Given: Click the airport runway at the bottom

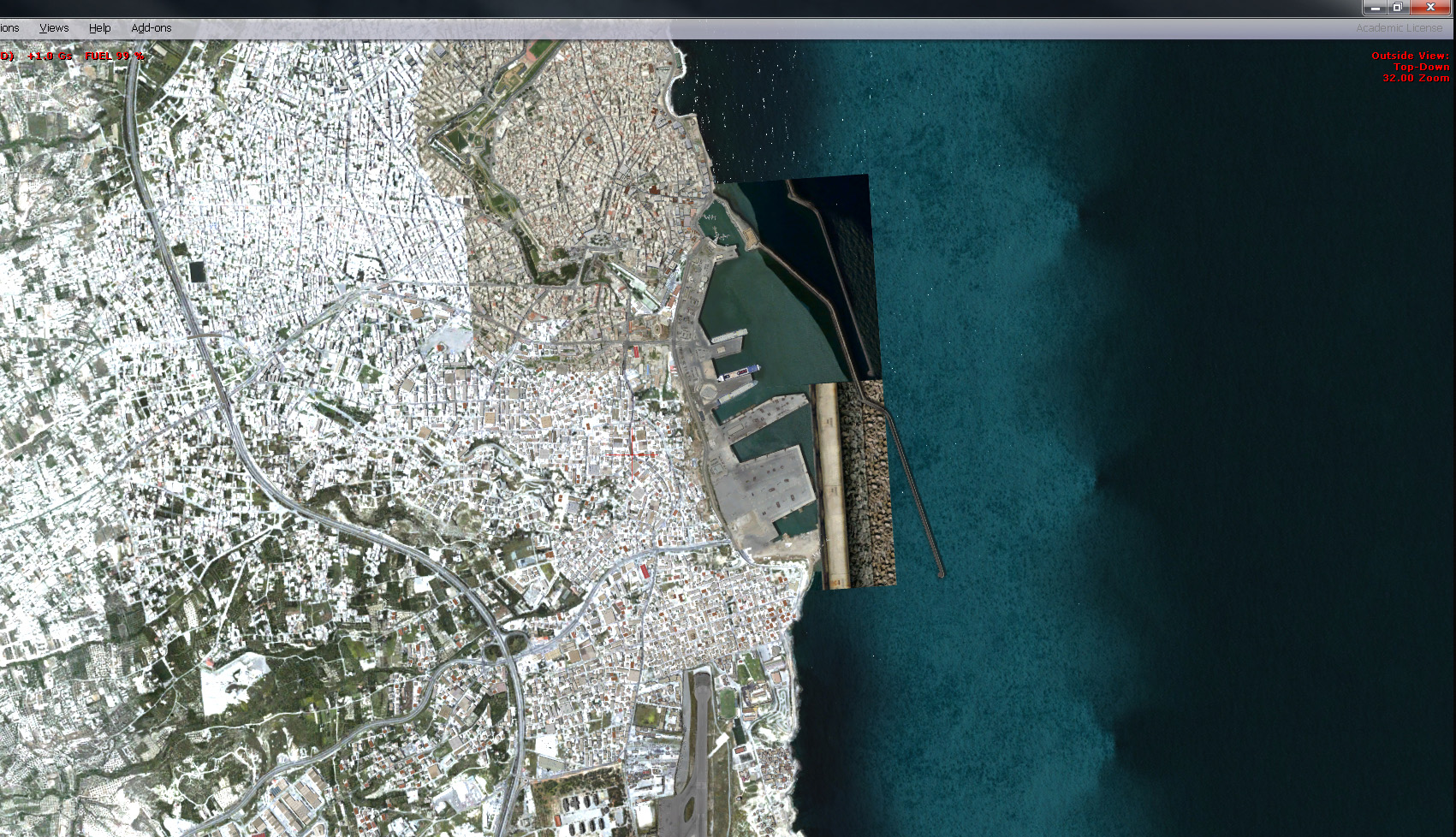Looking at the screenshot, I should 700,753.
